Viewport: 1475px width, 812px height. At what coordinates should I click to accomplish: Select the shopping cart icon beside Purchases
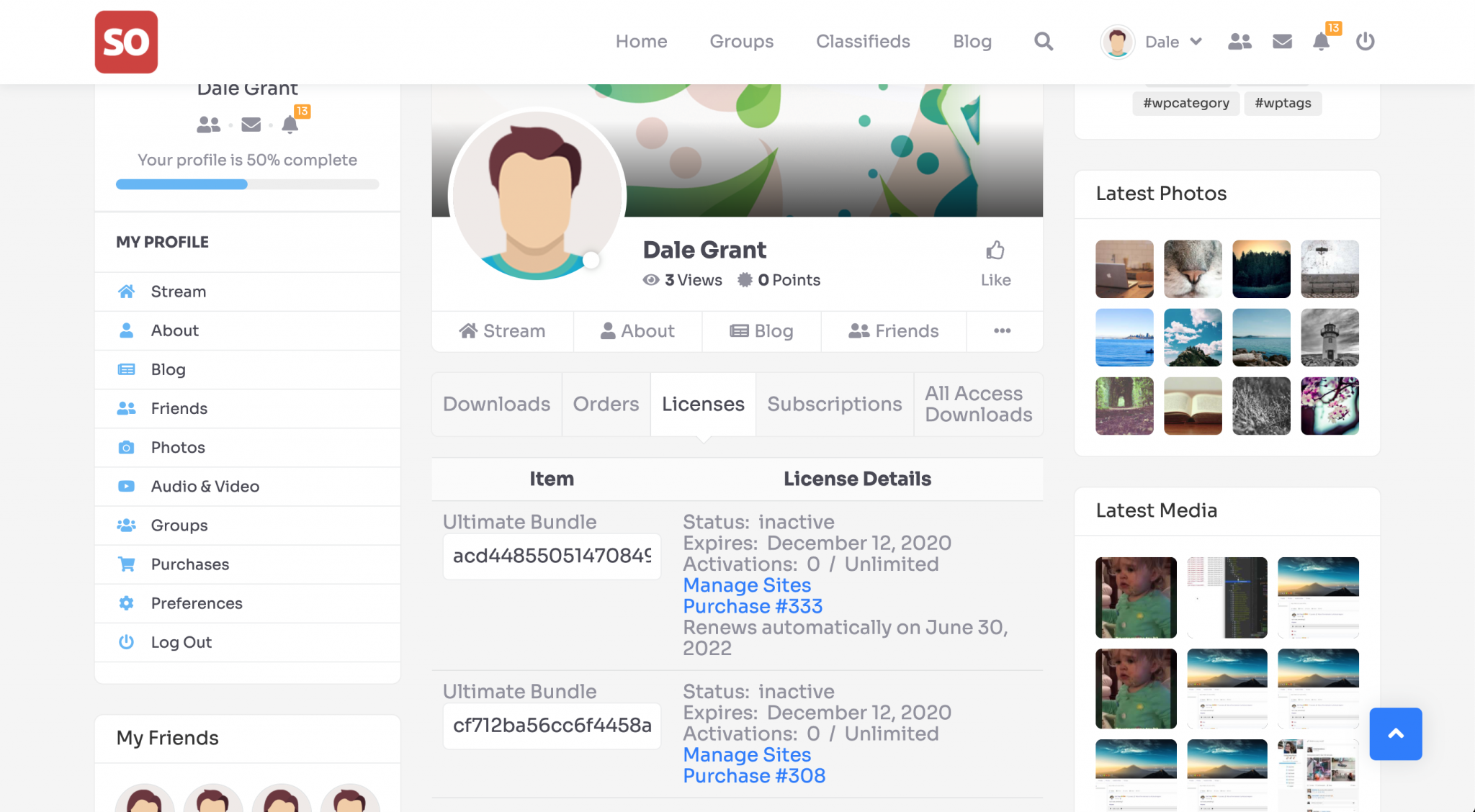126,564
